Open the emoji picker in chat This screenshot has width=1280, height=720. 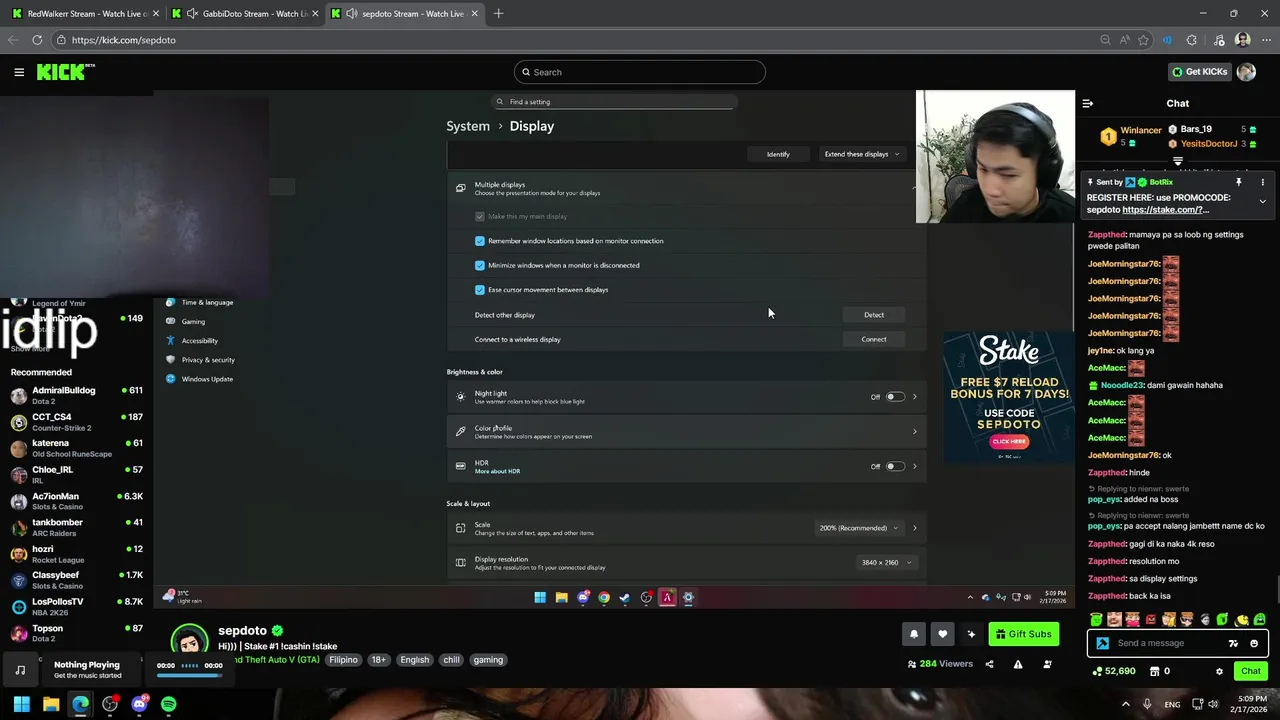[1254, 643]
